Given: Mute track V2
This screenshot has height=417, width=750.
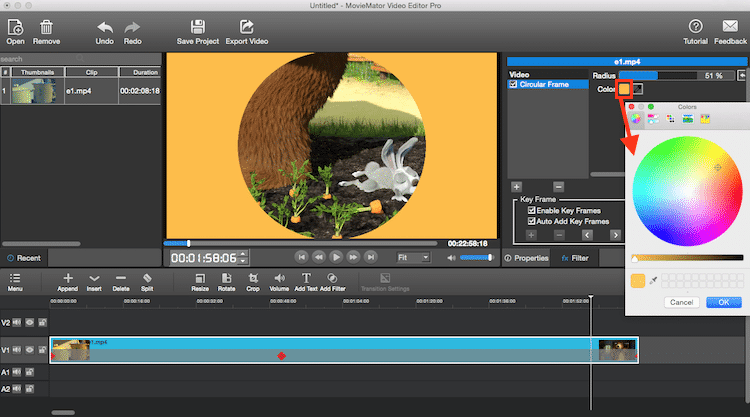Looking at the screenshot, I should 17,322.
